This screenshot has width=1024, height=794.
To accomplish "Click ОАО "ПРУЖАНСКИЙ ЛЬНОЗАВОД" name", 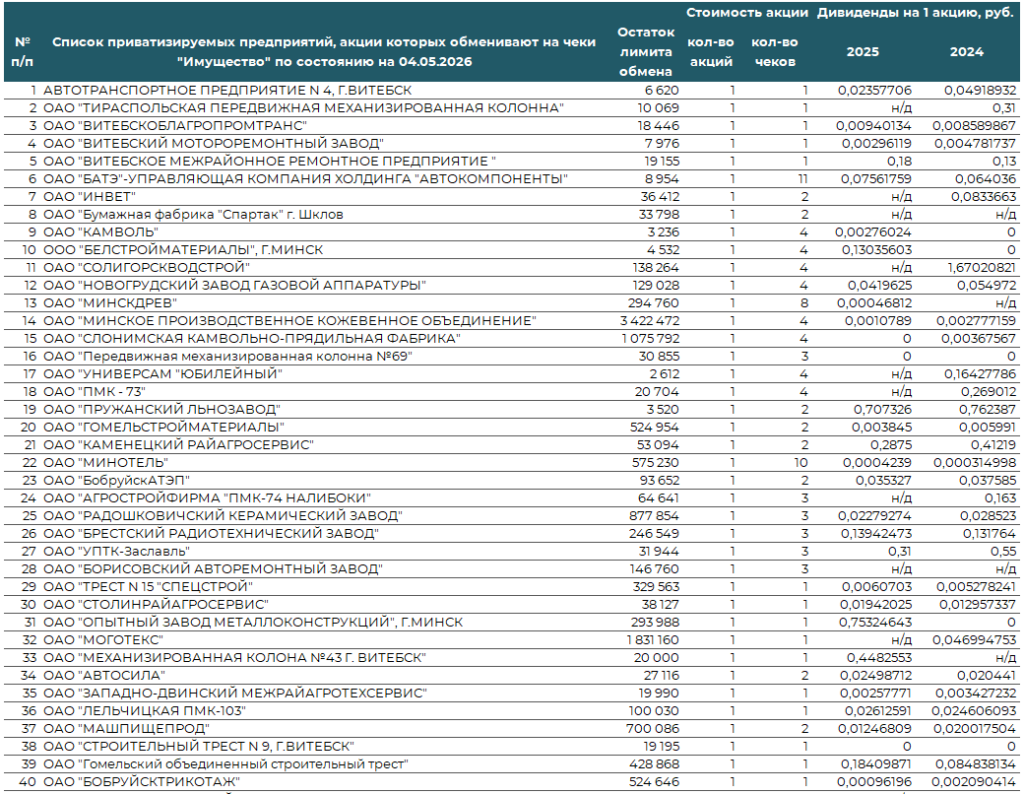I will coord(161,409).
